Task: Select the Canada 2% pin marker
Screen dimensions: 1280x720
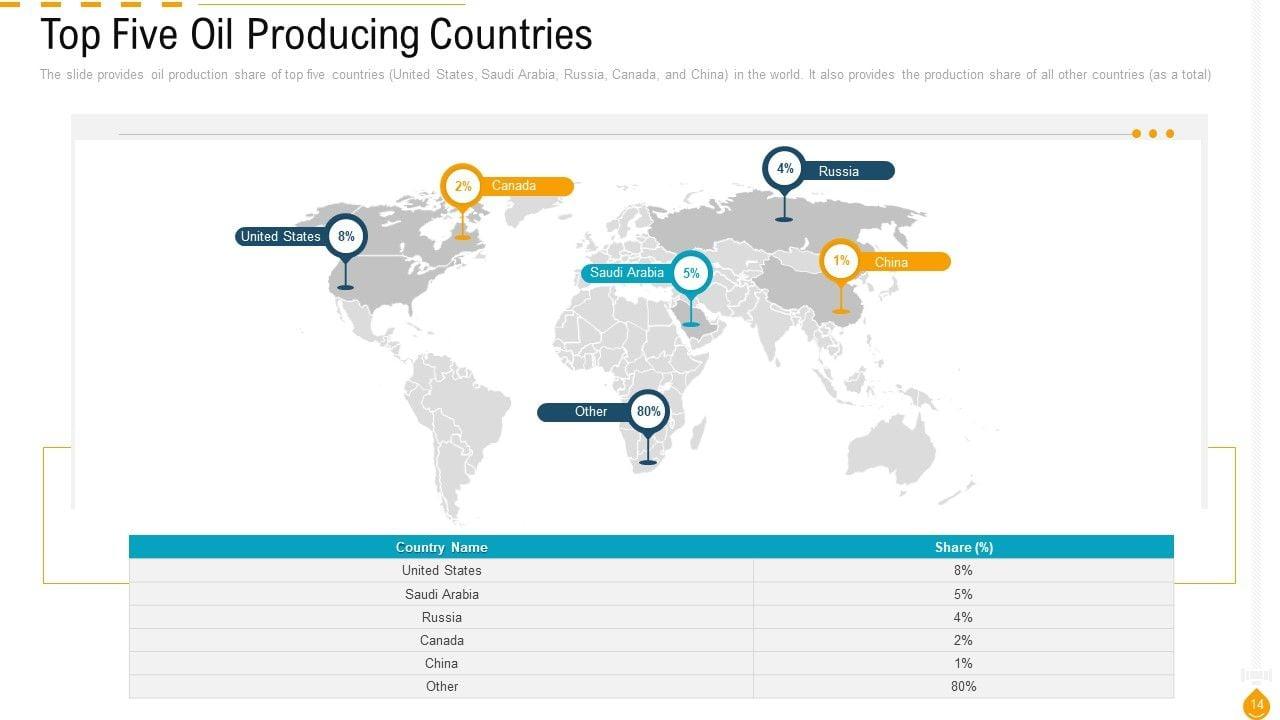Action: (462, 186)
